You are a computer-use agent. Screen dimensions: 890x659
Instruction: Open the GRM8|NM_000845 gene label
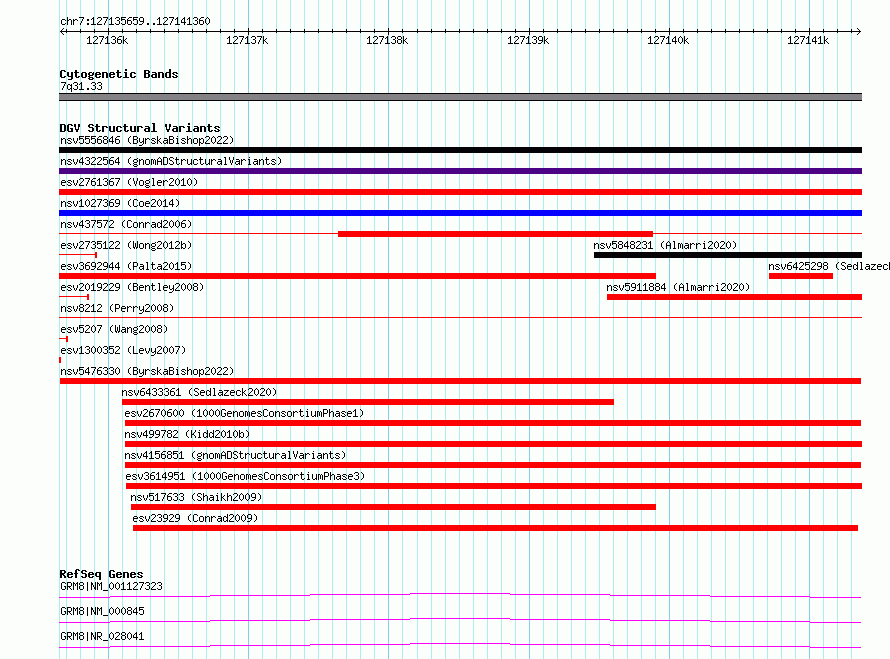coord(102,611)
